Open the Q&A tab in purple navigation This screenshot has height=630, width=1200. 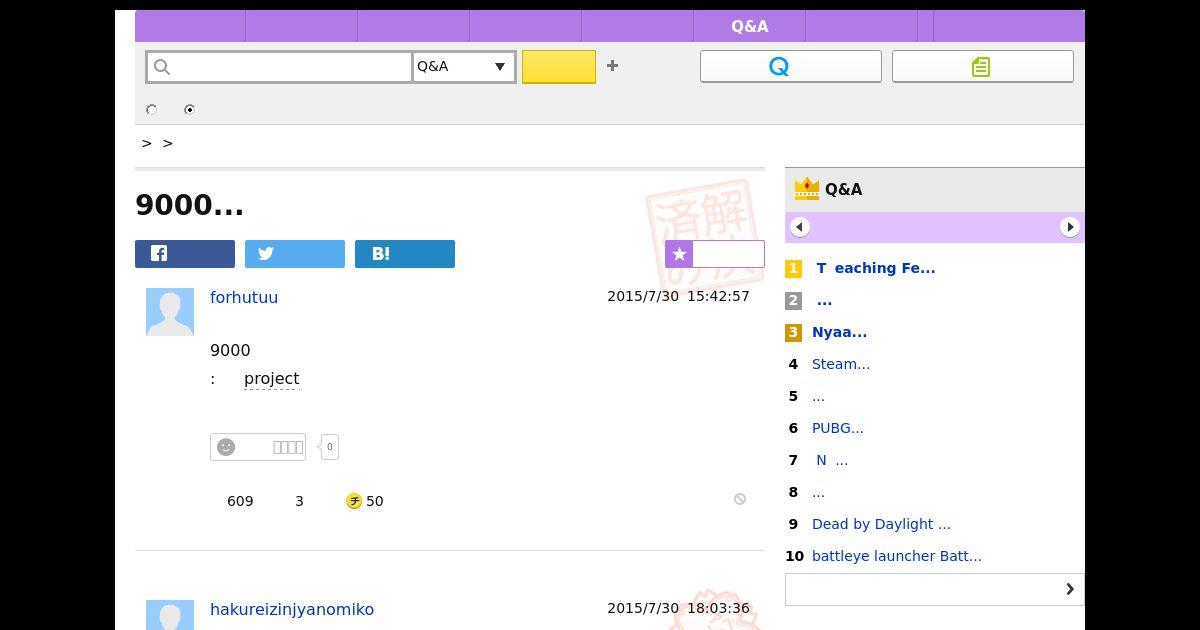(x=750, y=27)
